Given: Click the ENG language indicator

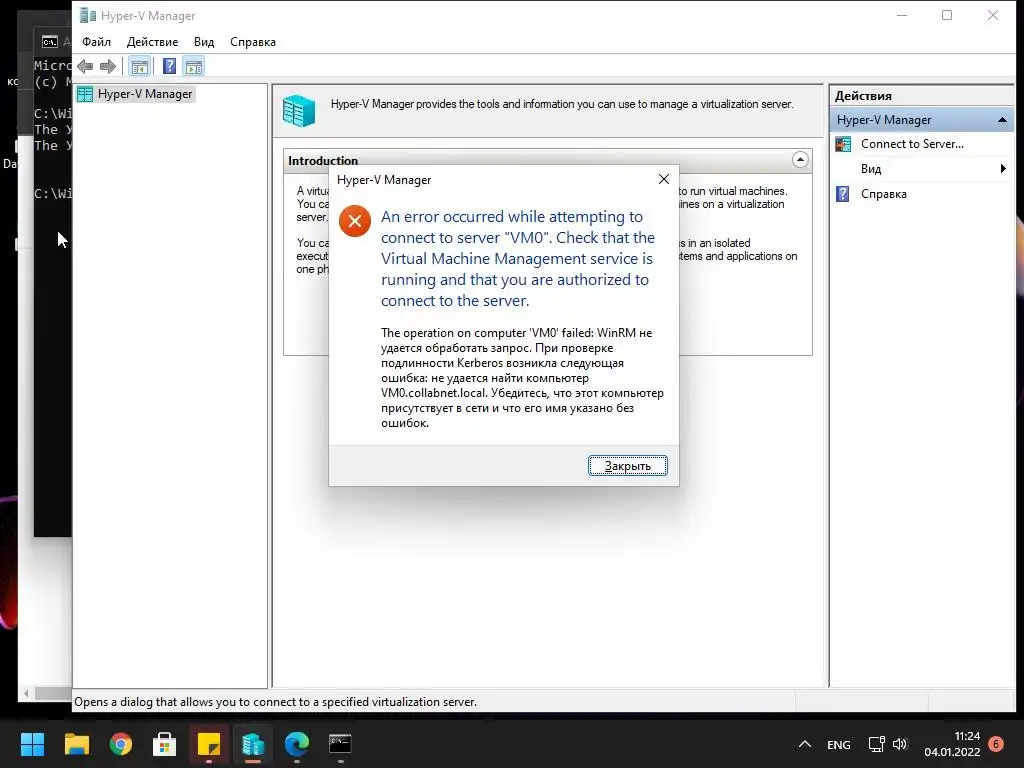Looking at the screenshot, I should (x=839, y=744).
